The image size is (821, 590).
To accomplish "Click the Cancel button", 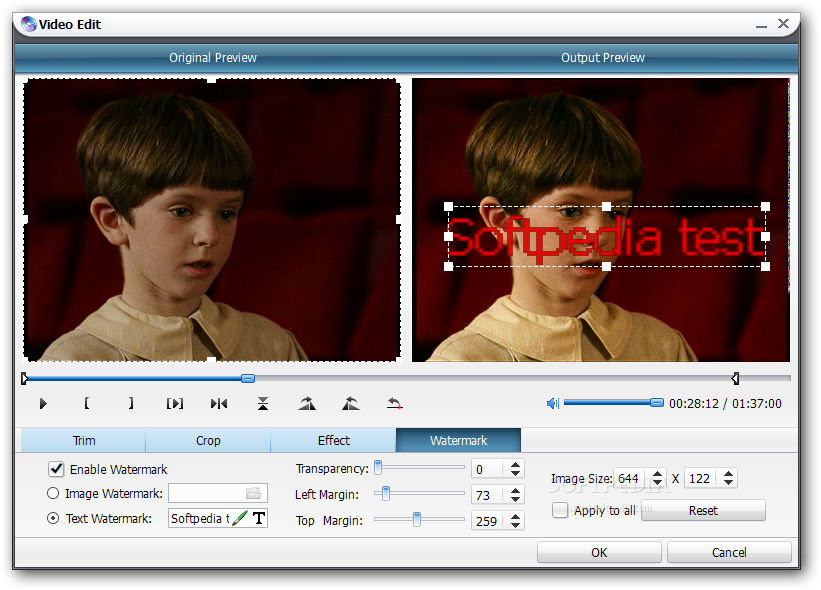I will tap(729, 552).
